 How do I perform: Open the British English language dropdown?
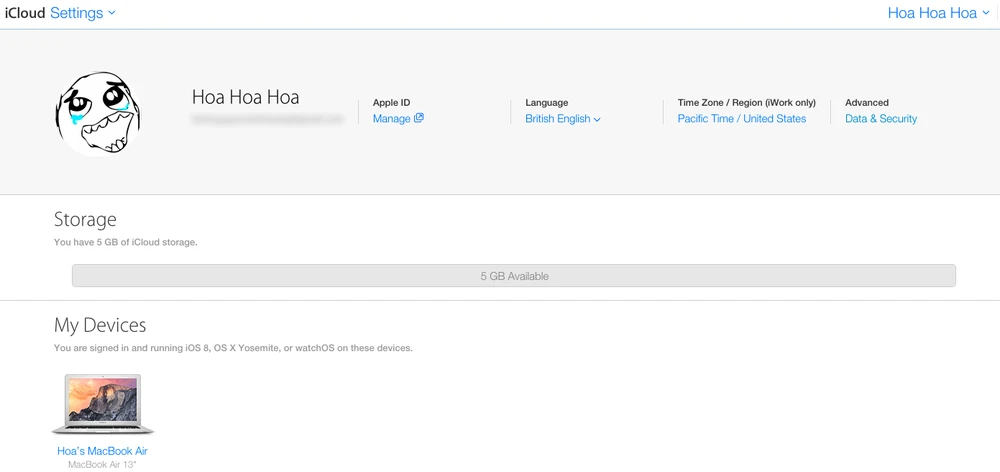(x=558, y=119)
